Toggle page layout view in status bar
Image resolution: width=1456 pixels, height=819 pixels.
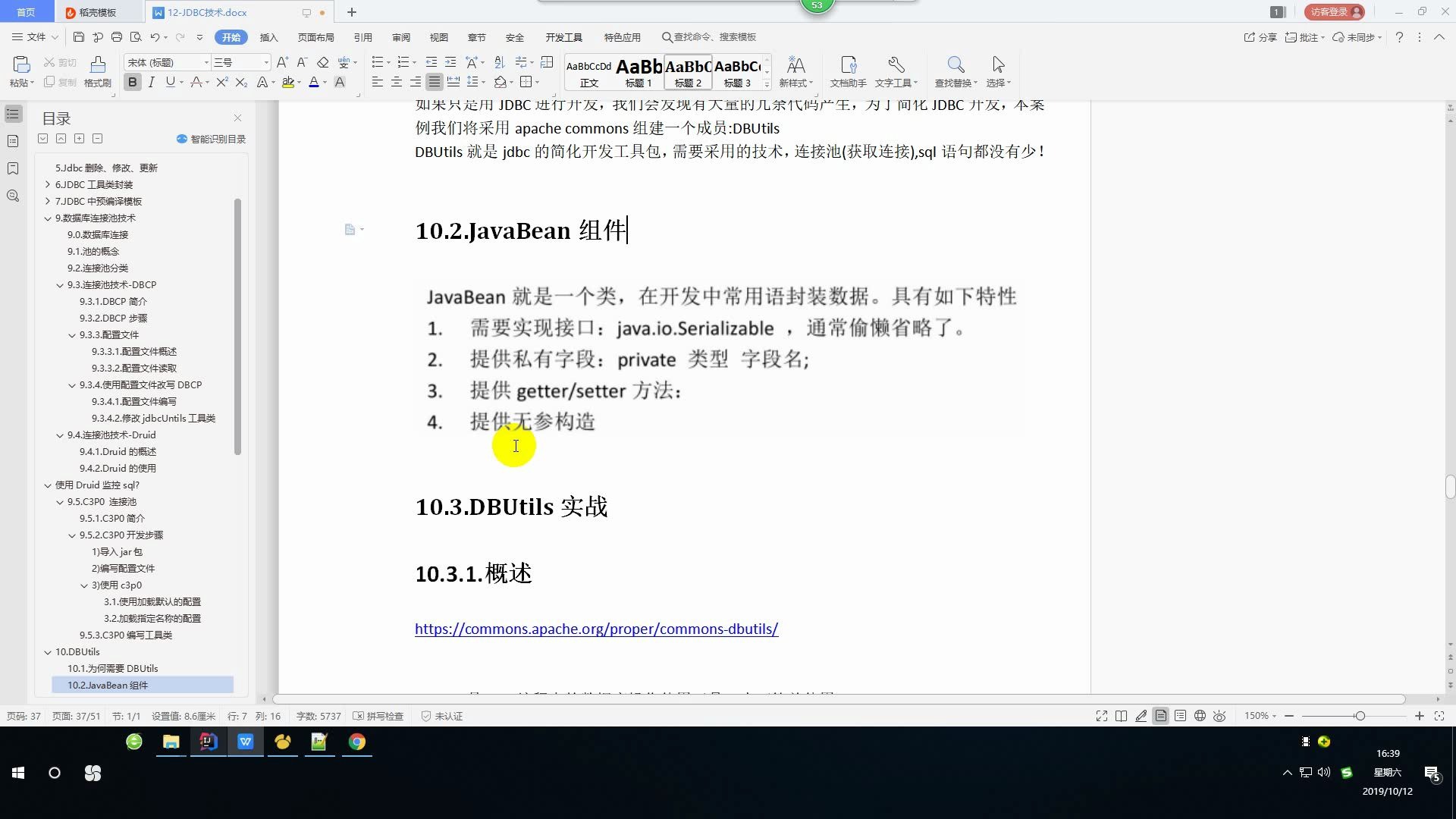click(1160, 716)
